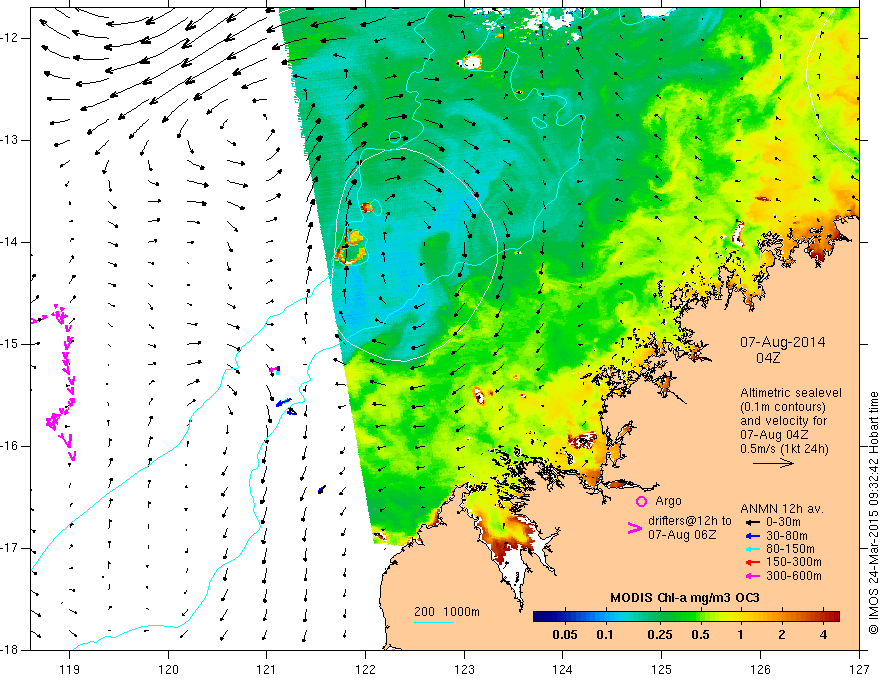This screenshot has height=680, width=880.
Task: Click the '300-600m' depth label
Action: click(793, 576)
